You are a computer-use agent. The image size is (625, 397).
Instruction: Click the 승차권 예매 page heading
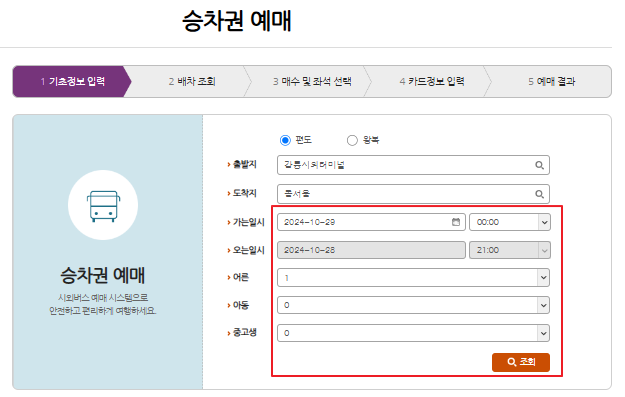(x=237, y=21)
